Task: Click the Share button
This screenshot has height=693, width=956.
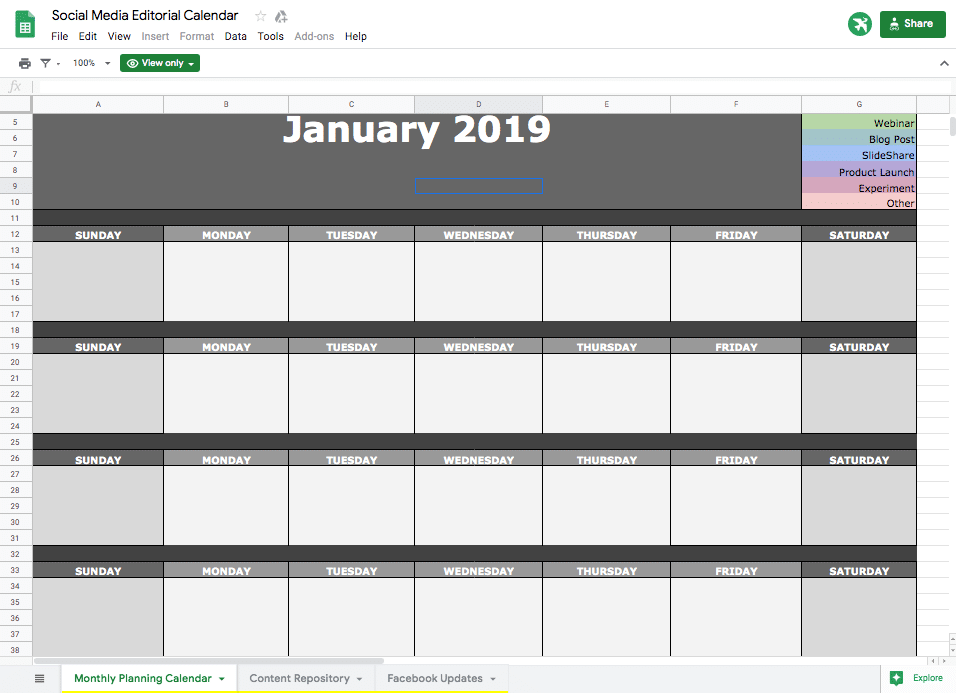Action: (912, 24)
